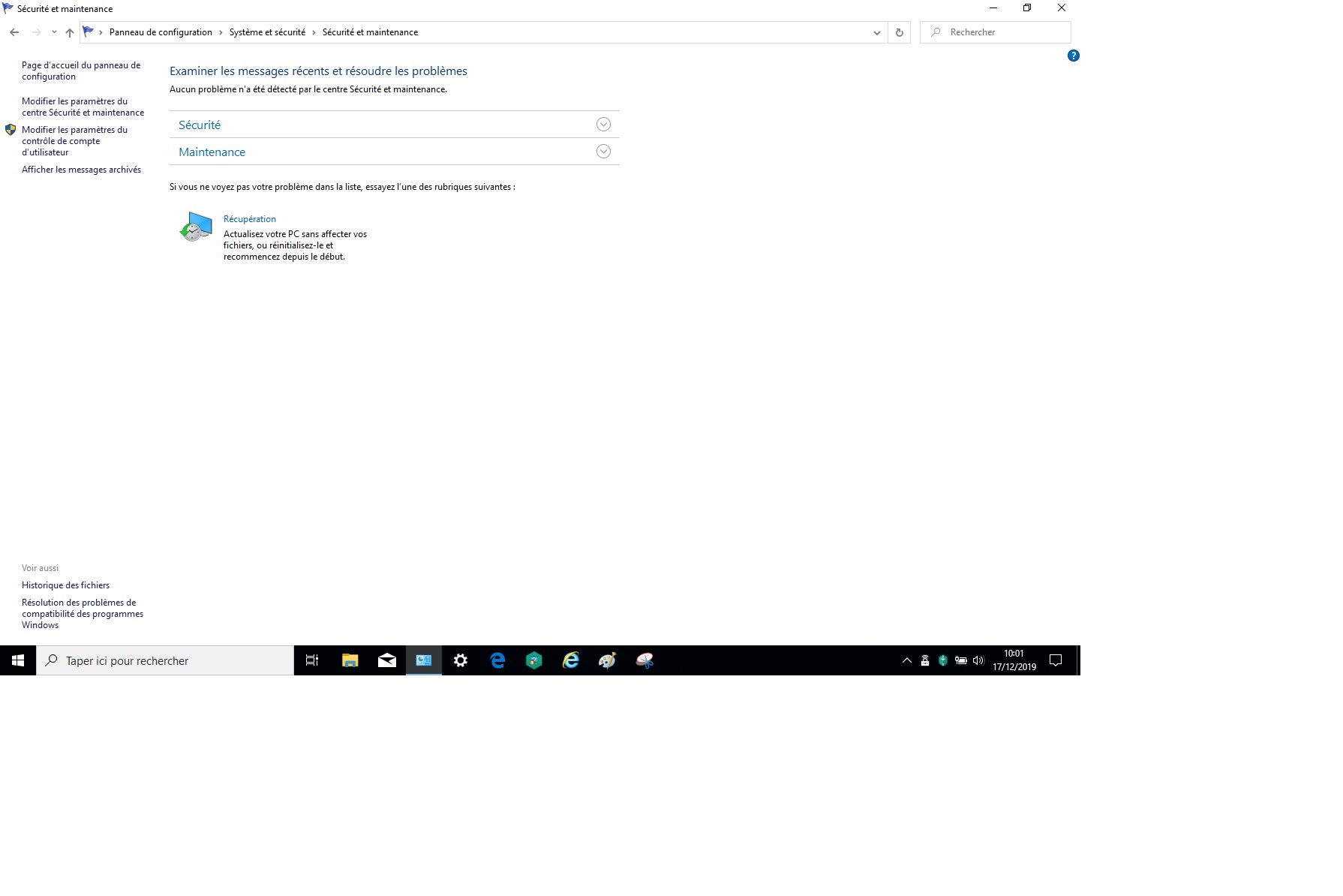Image resolution: width=1343 pixels, height=896 pixels.
Task: Open breadcrumb arrow after Panneau de configuration
Action: (221, 32)
